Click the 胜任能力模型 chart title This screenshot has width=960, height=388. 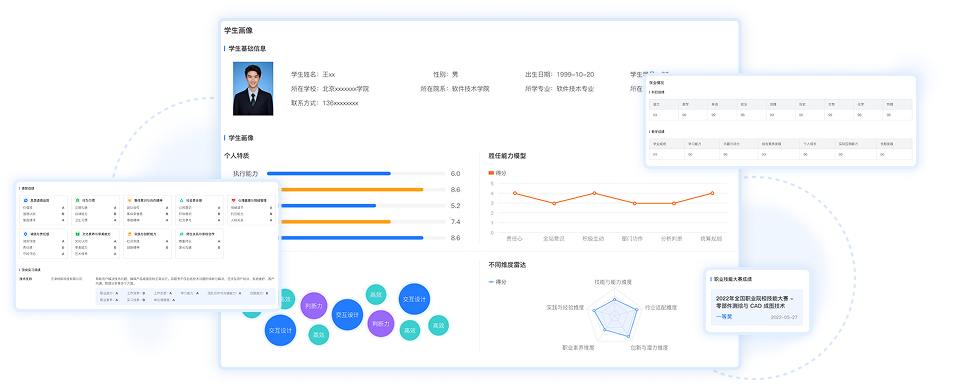pyautogui.click(x=507, y=156)
